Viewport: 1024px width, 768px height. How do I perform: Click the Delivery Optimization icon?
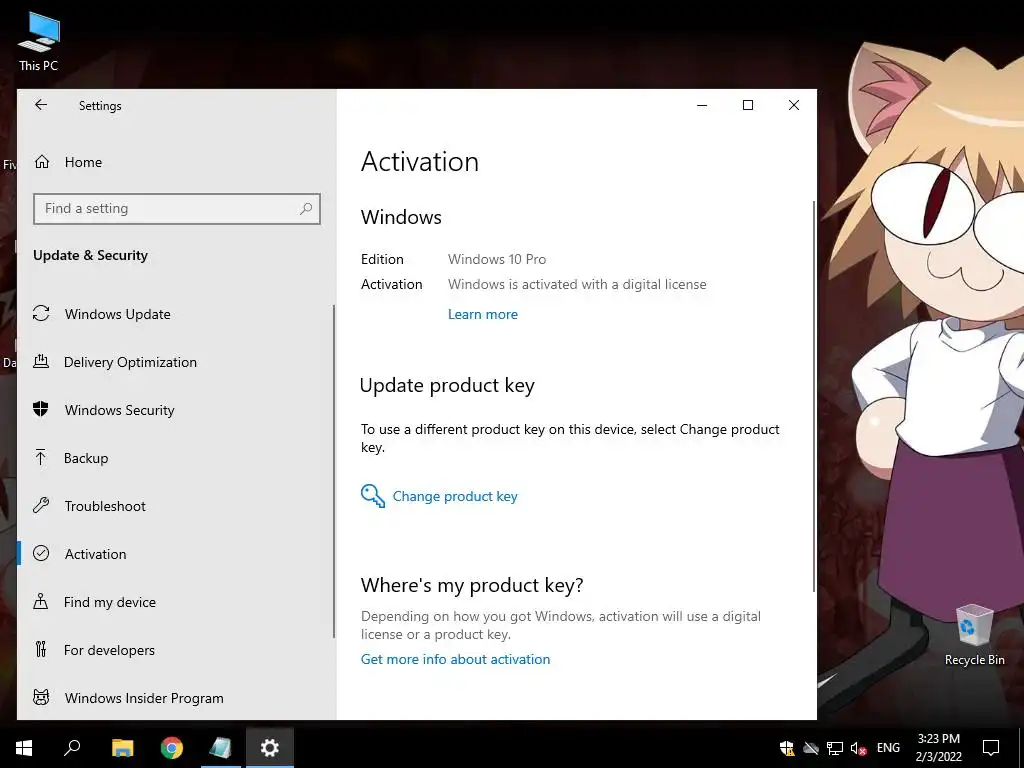[41, 361]
